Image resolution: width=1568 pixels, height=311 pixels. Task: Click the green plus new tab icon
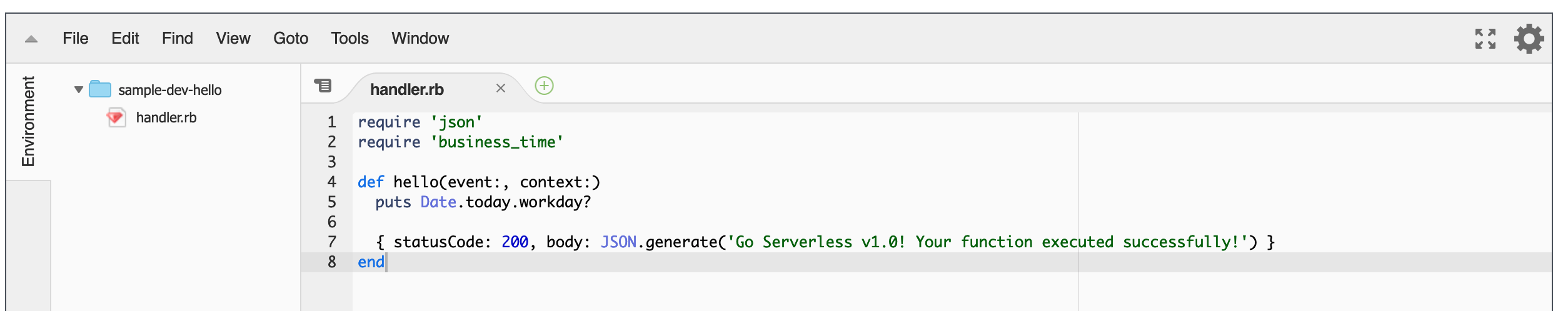click(x=544, y=86)
